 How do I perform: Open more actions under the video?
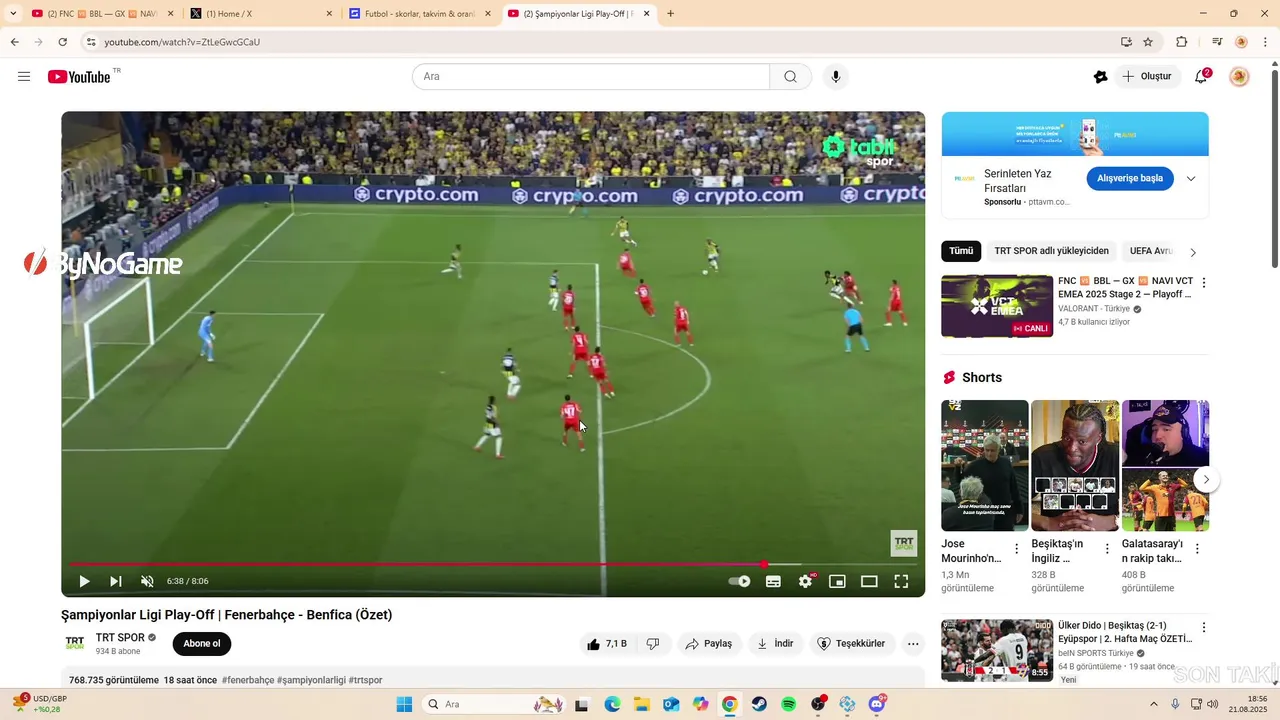pos(913,644)
